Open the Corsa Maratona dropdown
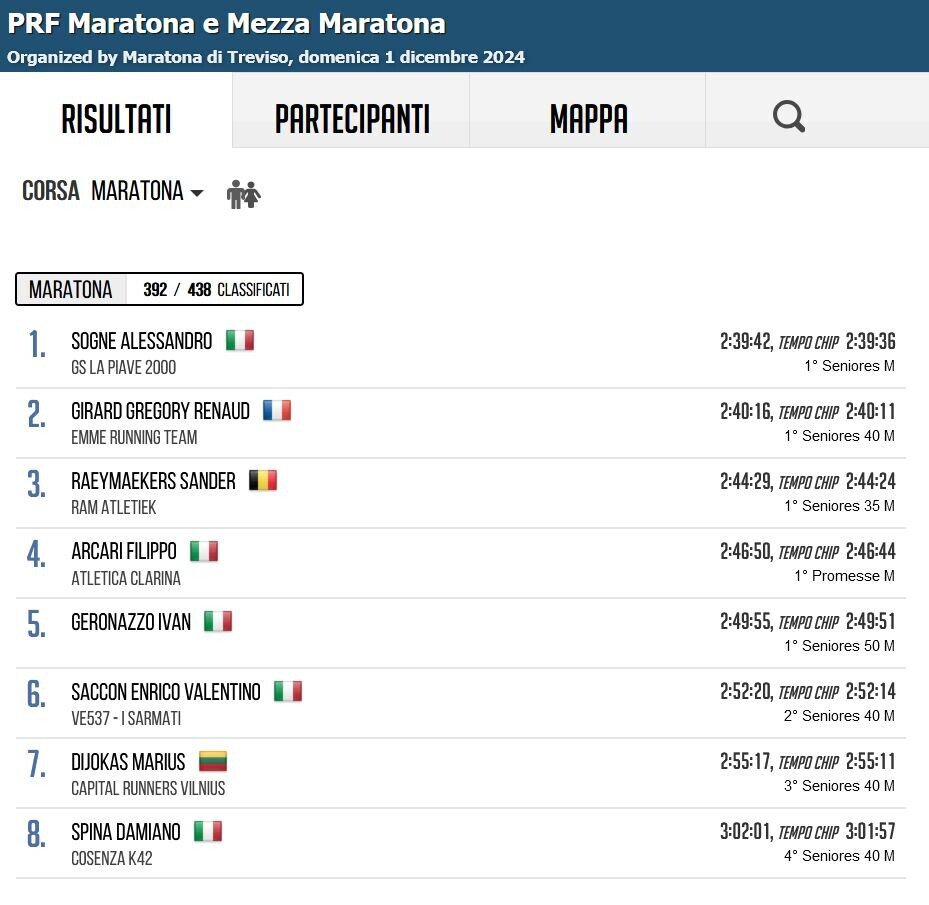This screenshot has width=929, height=905. (x=113, y=191)
